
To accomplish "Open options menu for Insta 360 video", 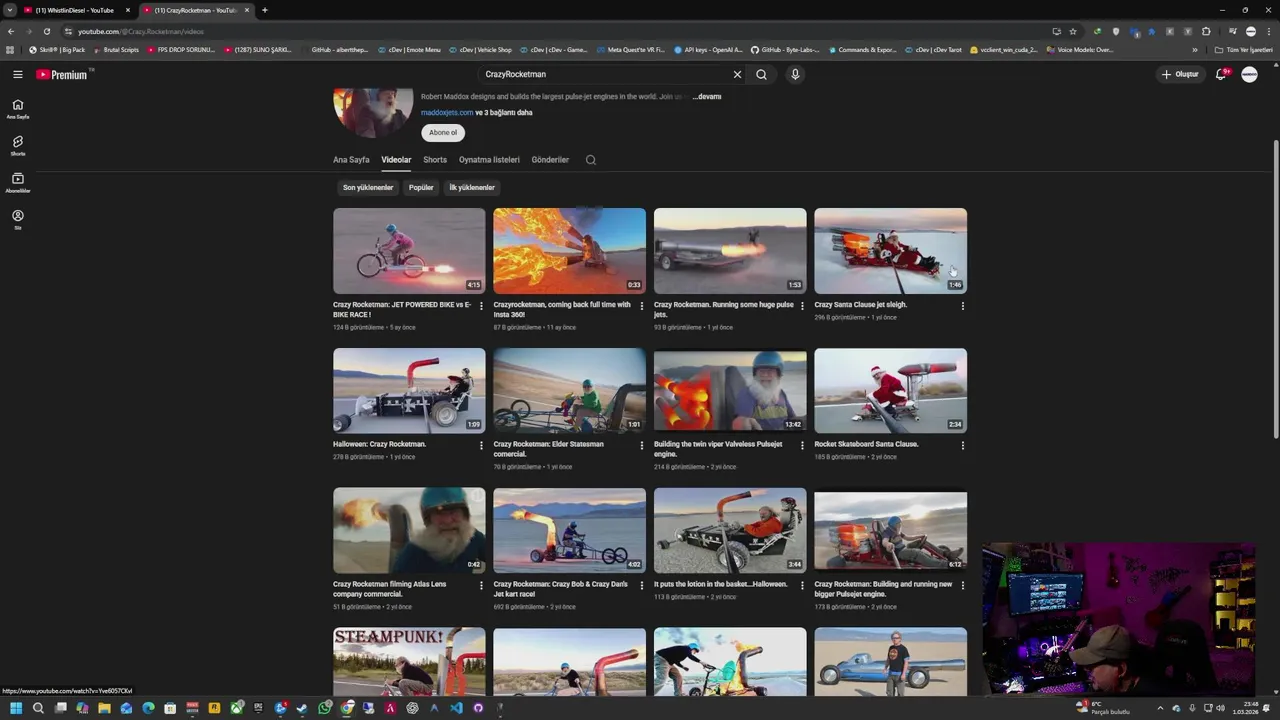I will 642,306.
